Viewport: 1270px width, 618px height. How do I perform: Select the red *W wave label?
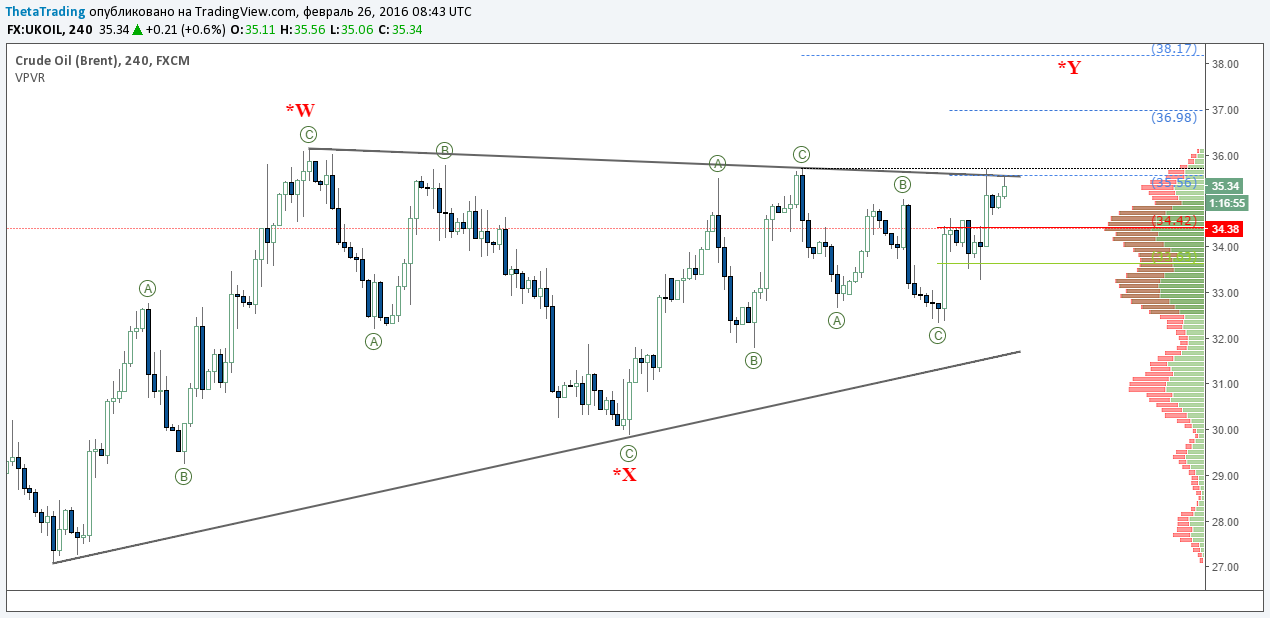(300, 110)
